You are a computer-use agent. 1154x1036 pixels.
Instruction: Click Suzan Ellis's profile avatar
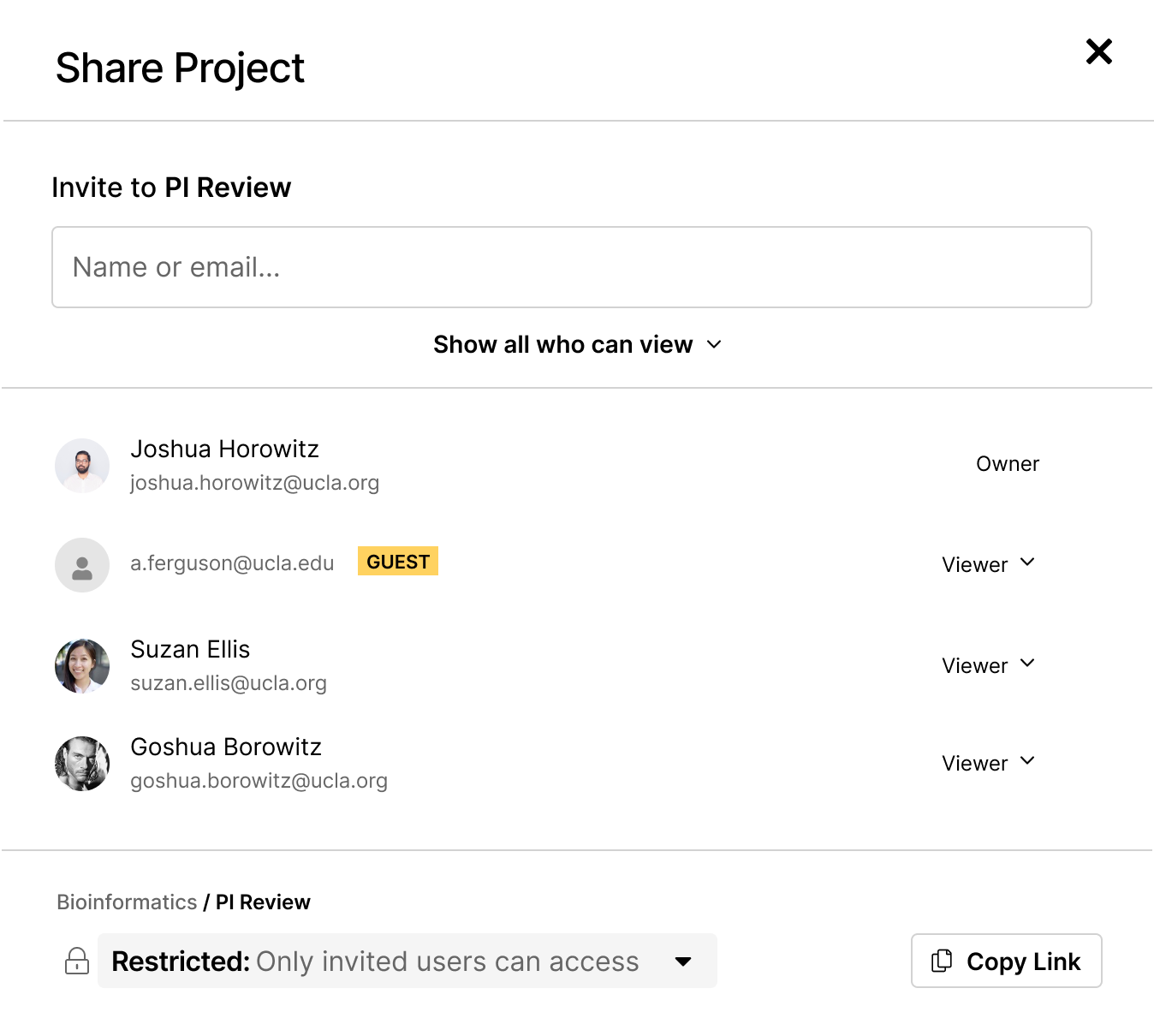(x=81, y=665)
